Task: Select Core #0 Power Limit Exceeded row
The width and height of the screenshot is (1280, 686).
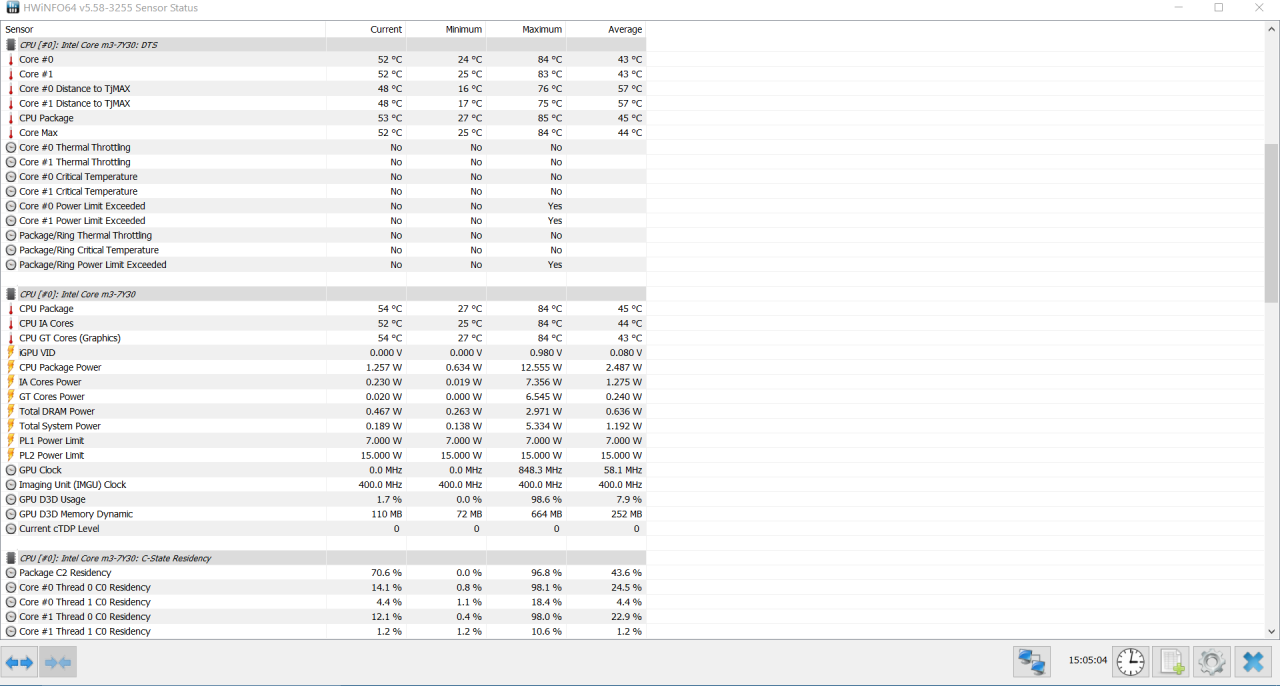Action: tap(323, 206)
